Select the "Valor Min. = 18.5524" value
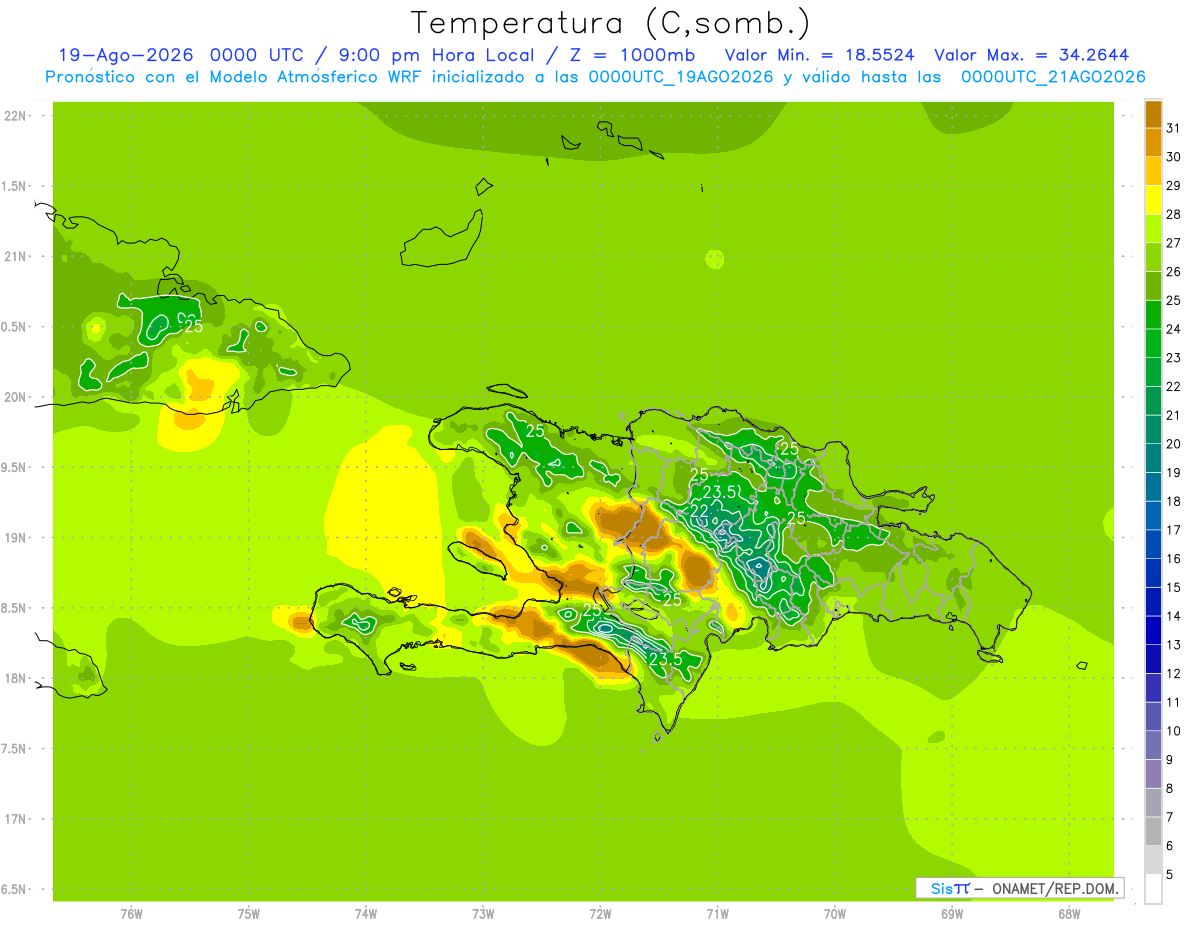The image size is (1200, 927). point(819,55)
